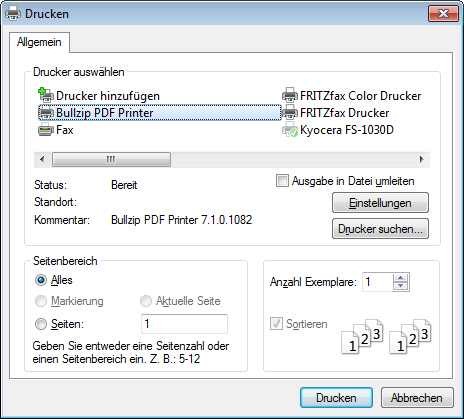Click the Drucker hinzufügen printer icon
The height and width of the screenshot is (419, 464).
pos(46,95)
